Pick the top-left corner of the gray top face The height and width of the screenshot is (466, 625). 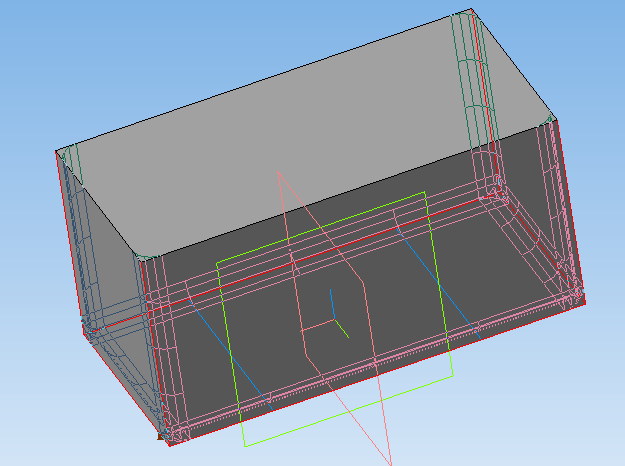click(57, 151)
